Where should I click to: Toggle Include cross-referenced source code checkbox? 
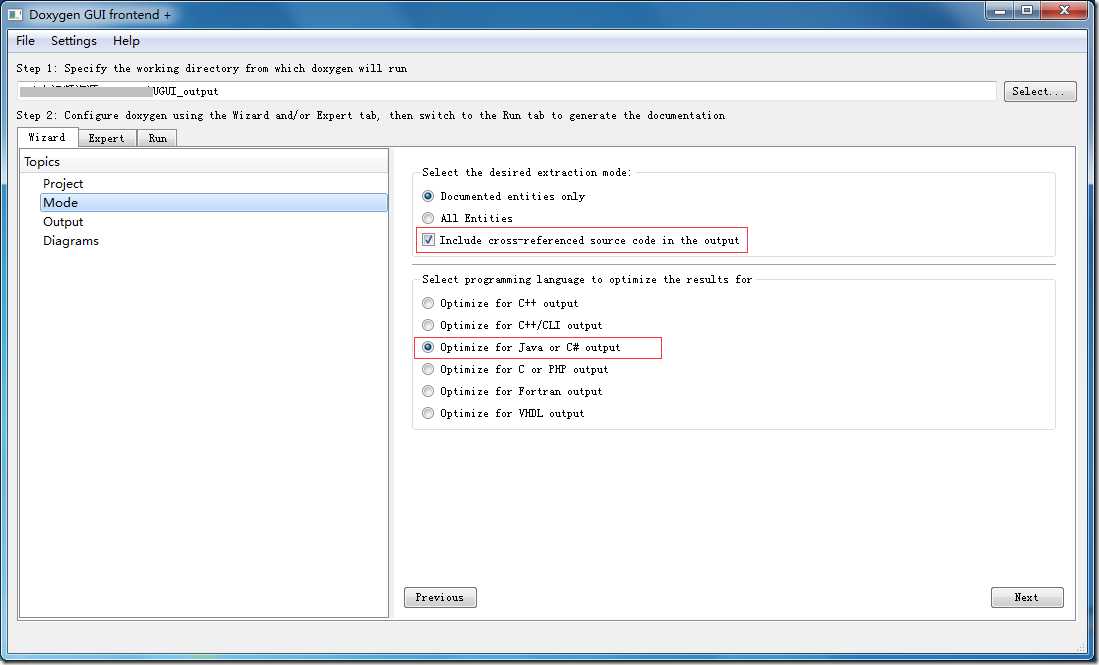coord(428,240)
